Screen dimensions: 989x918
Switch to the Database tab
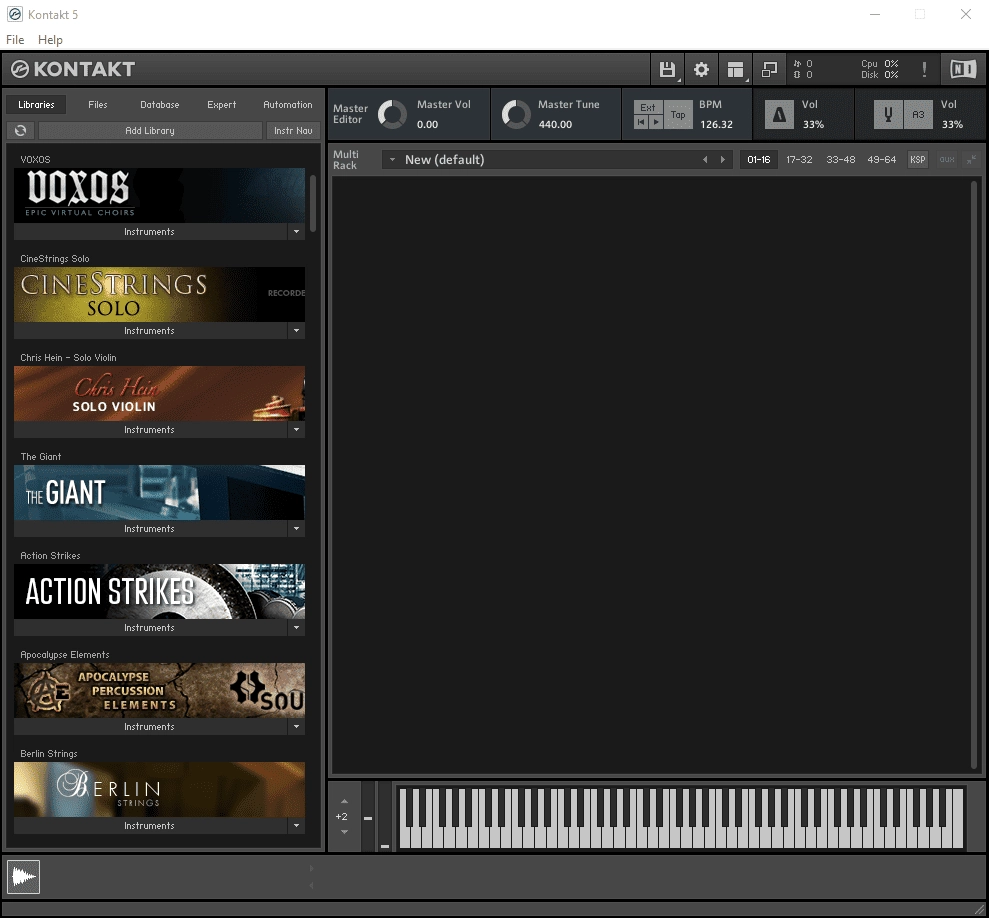tap(160, 105)
